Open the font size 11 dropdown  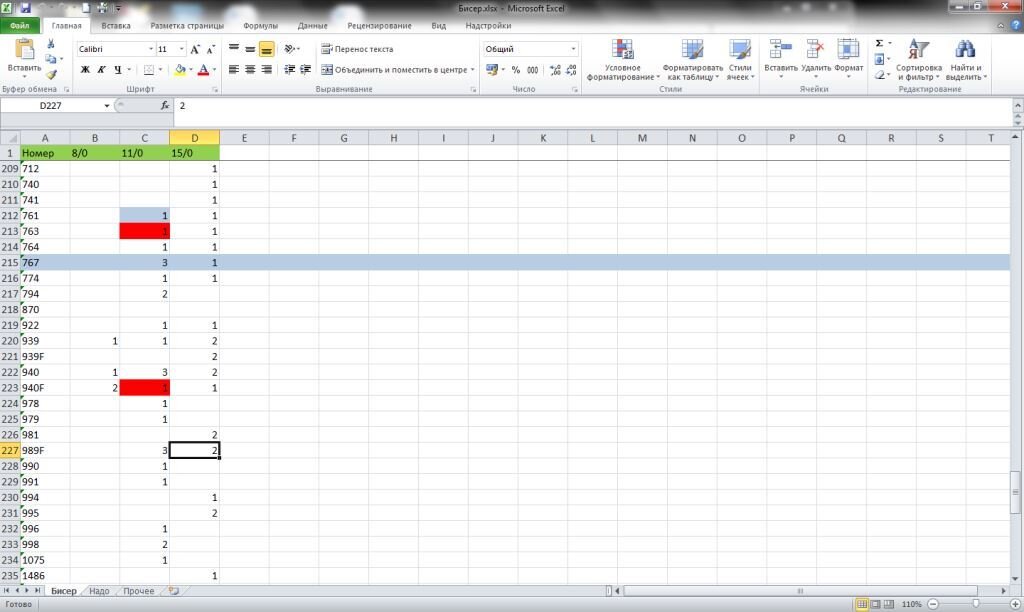181,49
